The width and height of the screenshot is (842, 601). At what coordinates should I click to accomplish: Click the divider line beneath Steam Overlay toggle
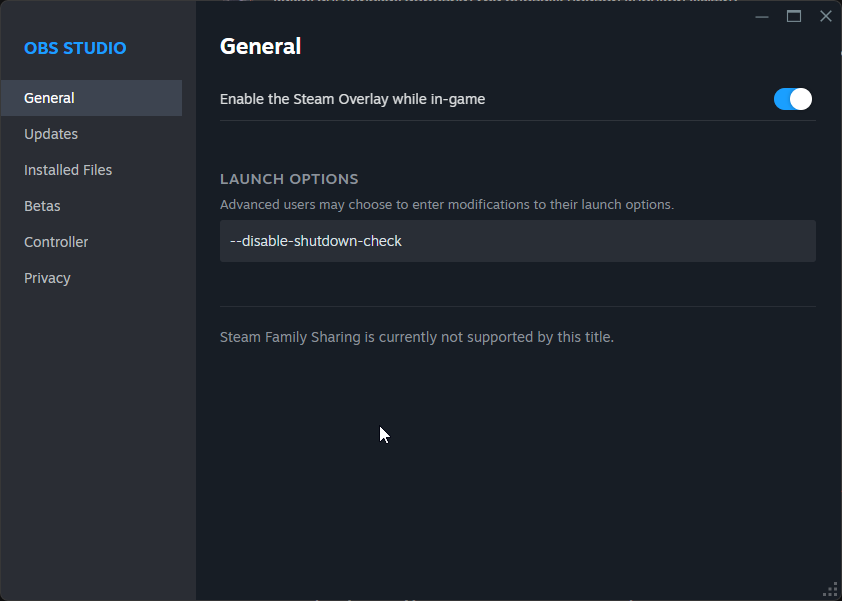517,121
